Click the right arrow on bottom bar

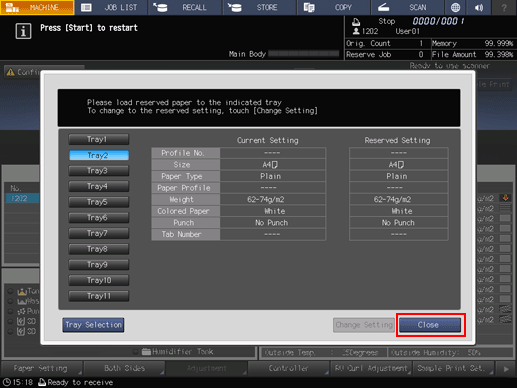click(506, 369)
